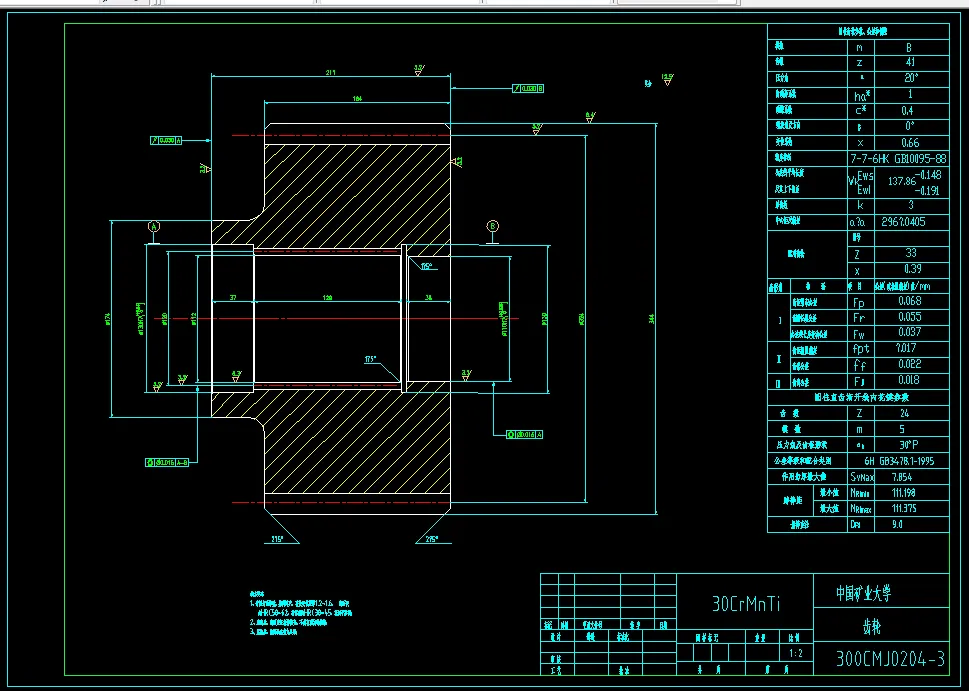
Task: Click the -0.148 upper deviation value
Action: (x=928, y=175)
